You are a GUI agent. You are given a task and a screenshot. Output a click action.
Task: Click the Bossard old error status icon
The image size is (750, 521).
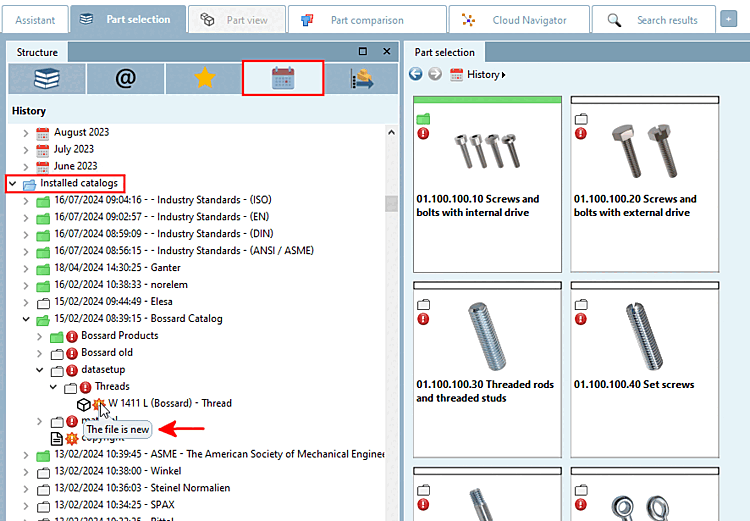coord(72,354)
